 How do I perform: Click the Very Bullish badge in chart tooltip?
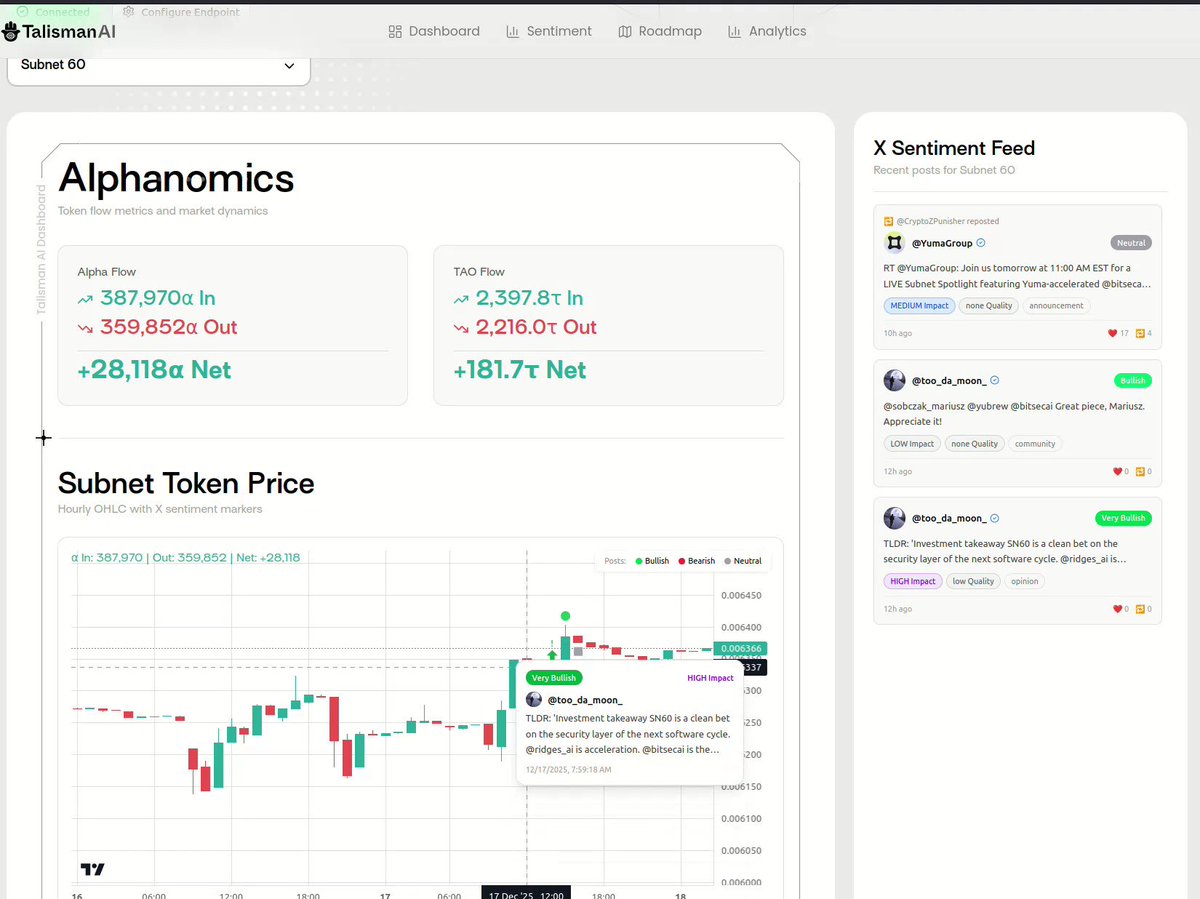[554, 678]
